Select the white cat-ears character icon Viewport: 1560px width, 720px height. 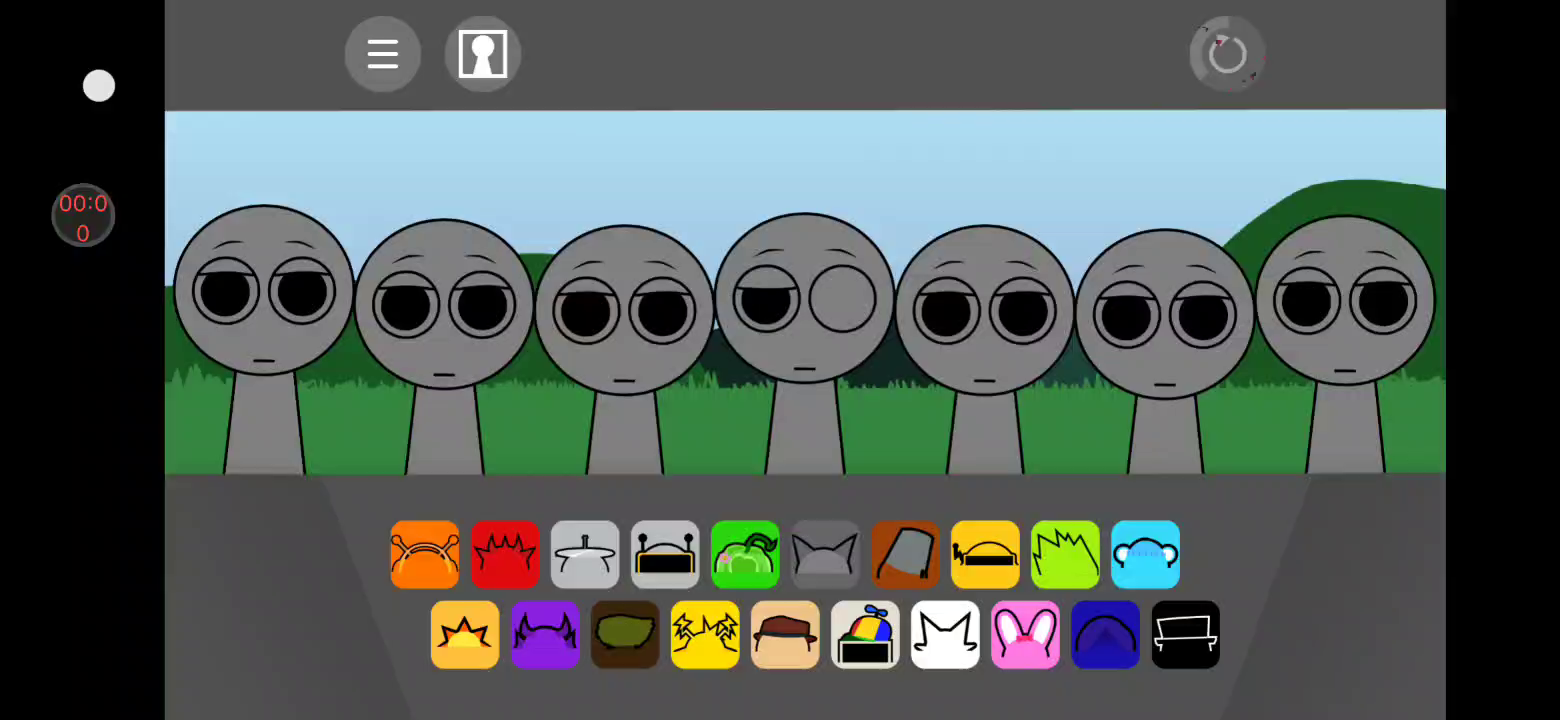pyautogui.click(x=945, y=635)
